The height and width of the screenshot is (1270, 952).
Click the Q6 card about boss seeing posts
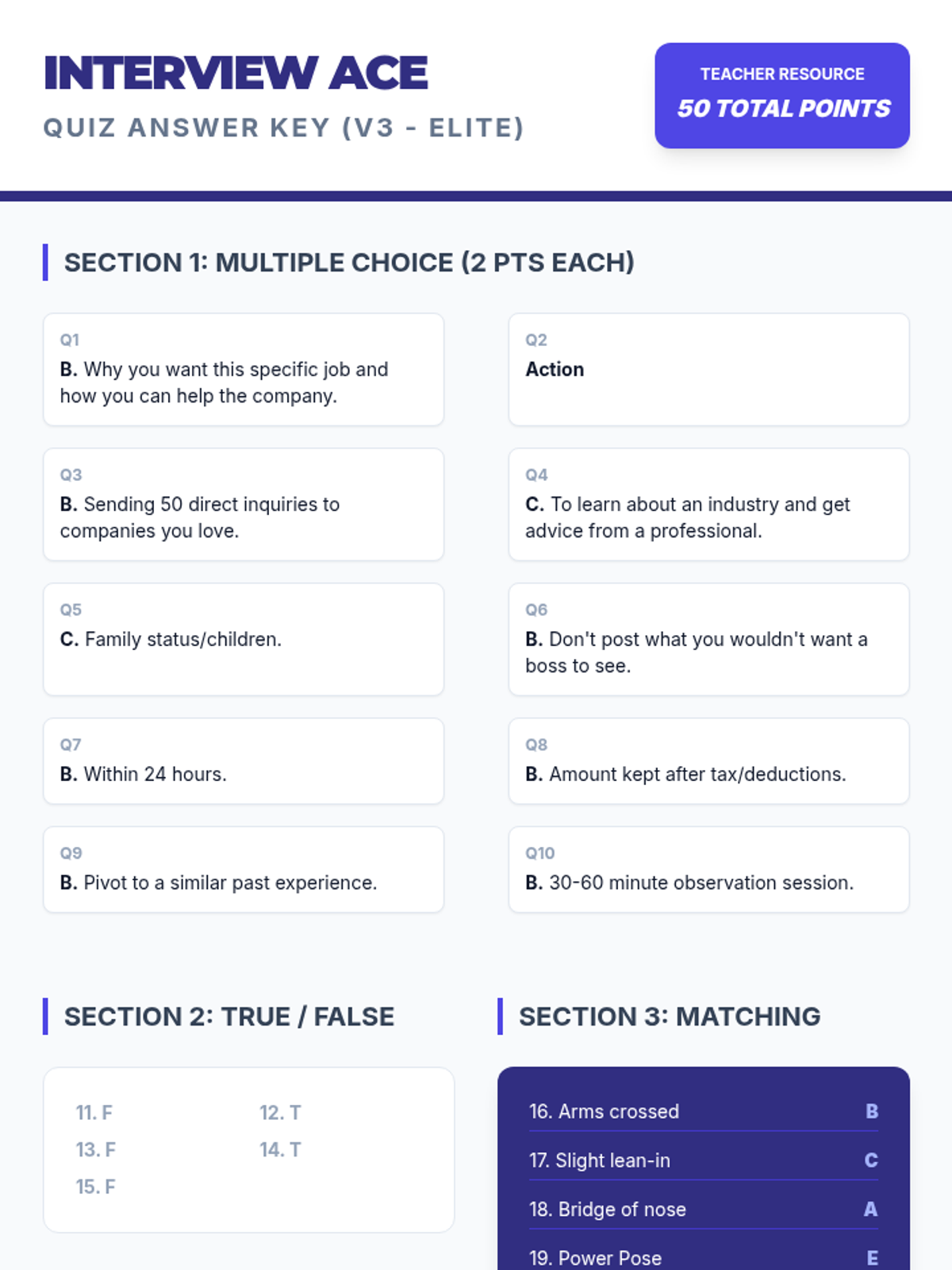point(708,640)
